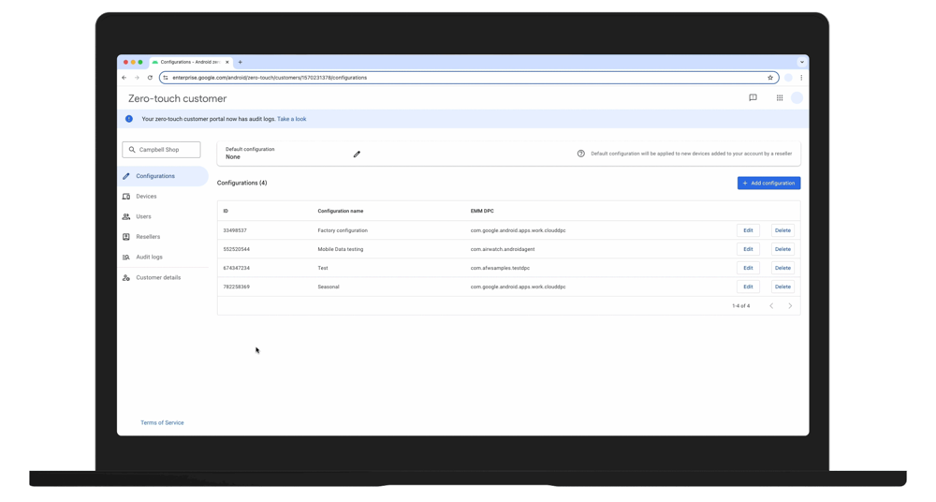Click the Audit logs sidebar icon

(126, 257)
